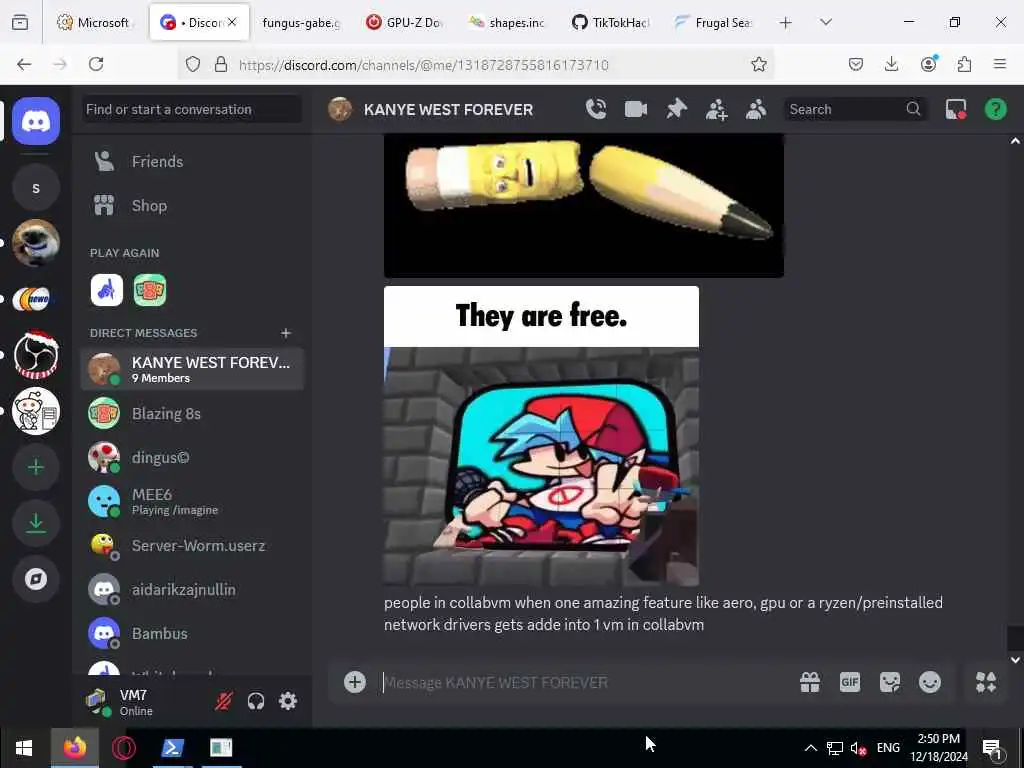Add friends to the group DM
This screenshot has width=1024, height=768.
(x=716, y=109)
